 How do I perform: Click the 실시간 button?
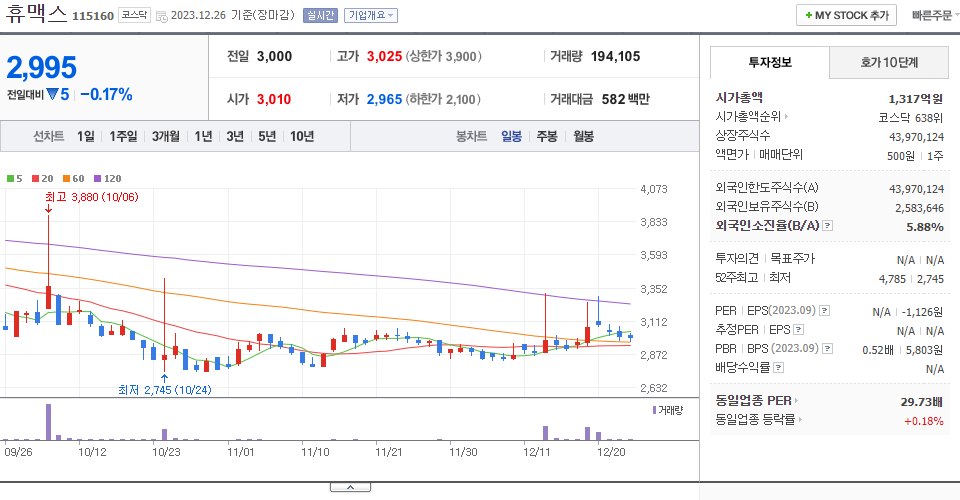(x=320, y=15)
